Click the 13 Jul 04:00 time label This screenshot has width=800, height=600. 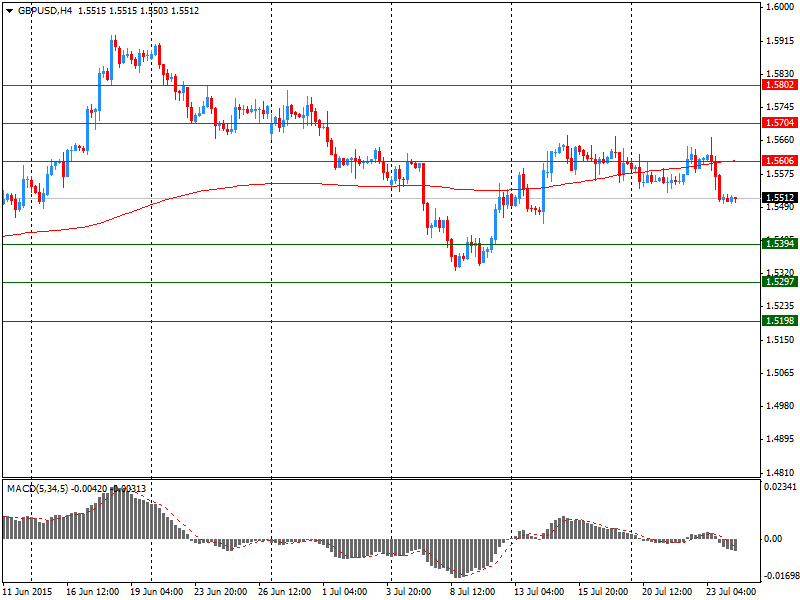click(539, 592)
